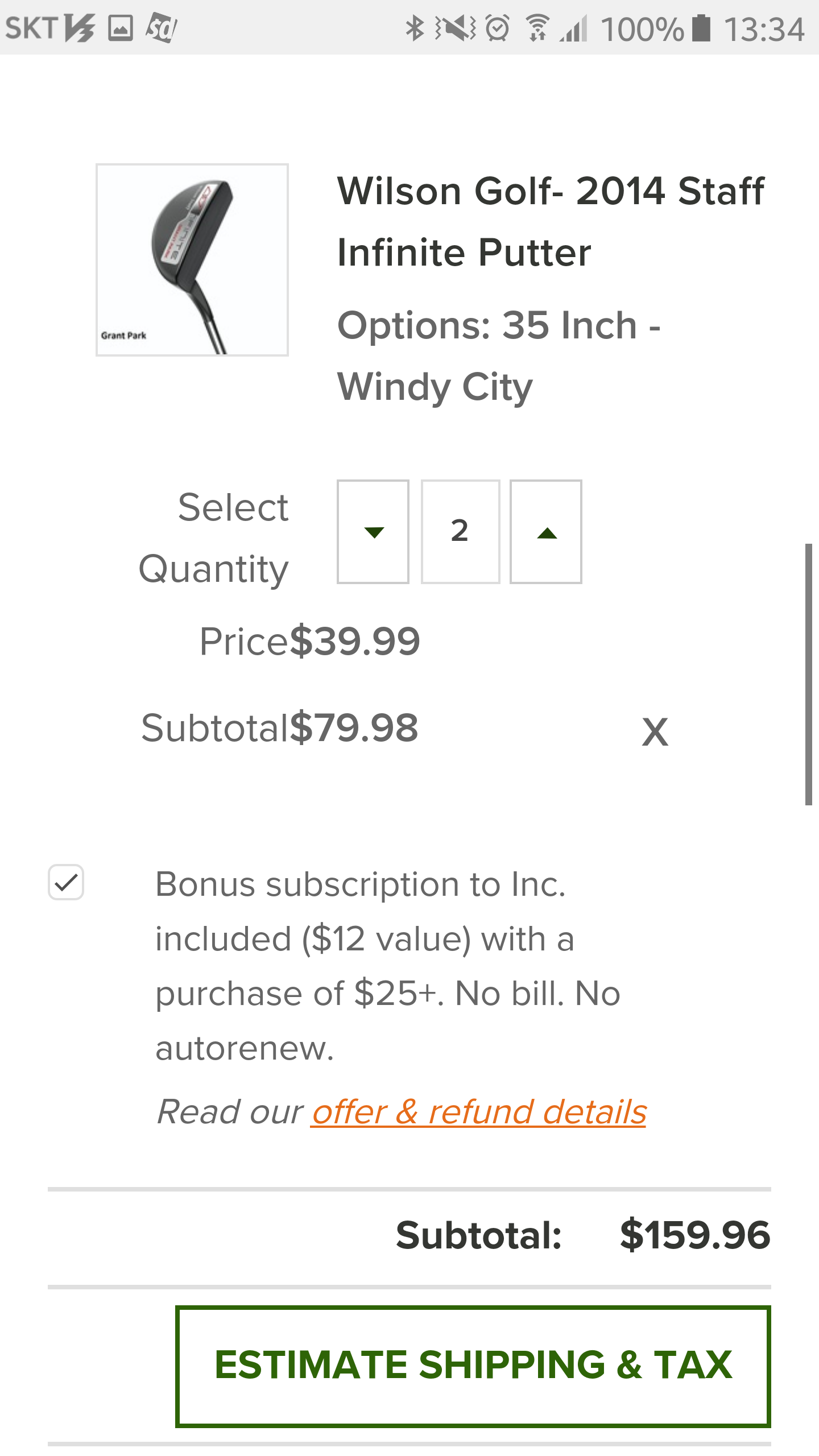Tap the image notification icon

pyautogui.click(x=121, y=28)
